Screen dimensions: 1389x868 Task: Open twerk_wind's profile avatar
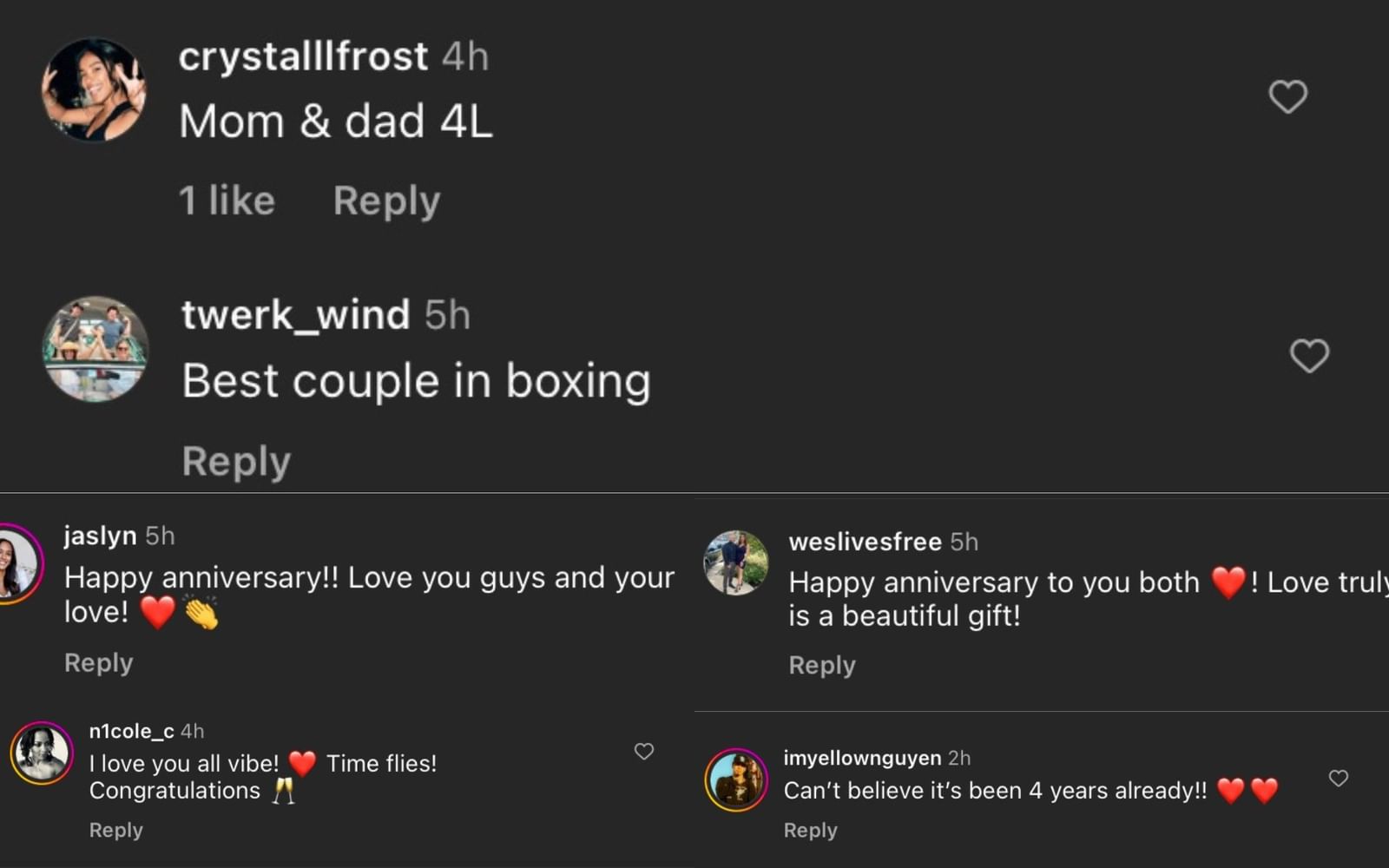95,351
